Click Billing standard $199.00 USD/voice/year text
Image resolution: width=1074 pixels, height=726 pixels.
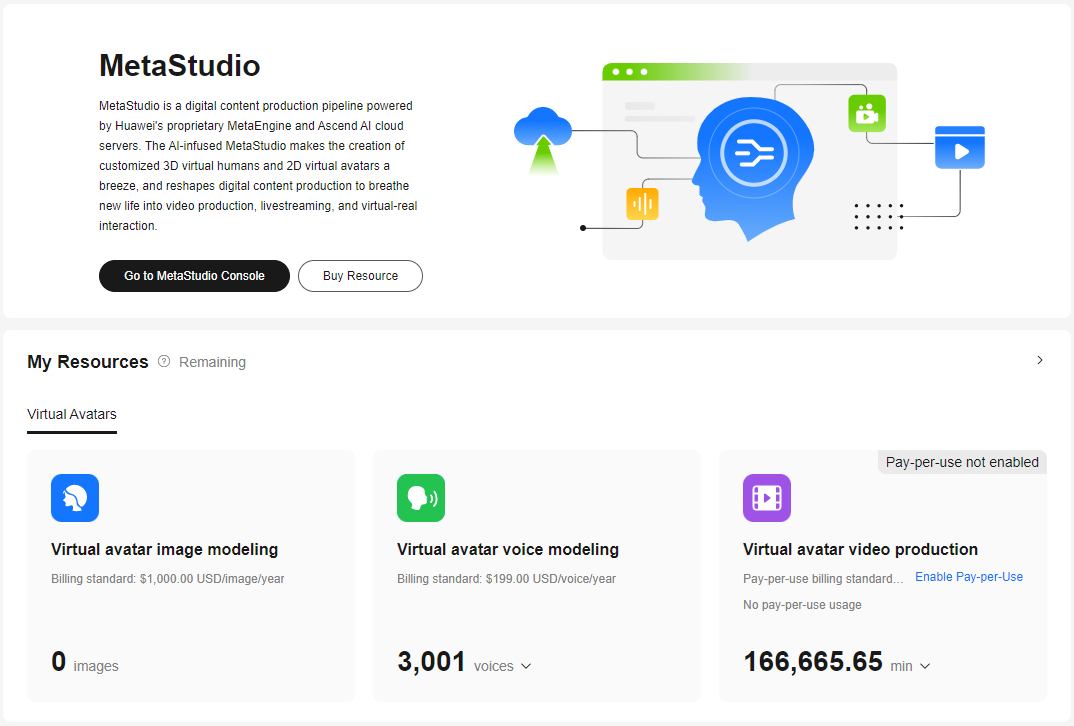click(x=506, y=579)
